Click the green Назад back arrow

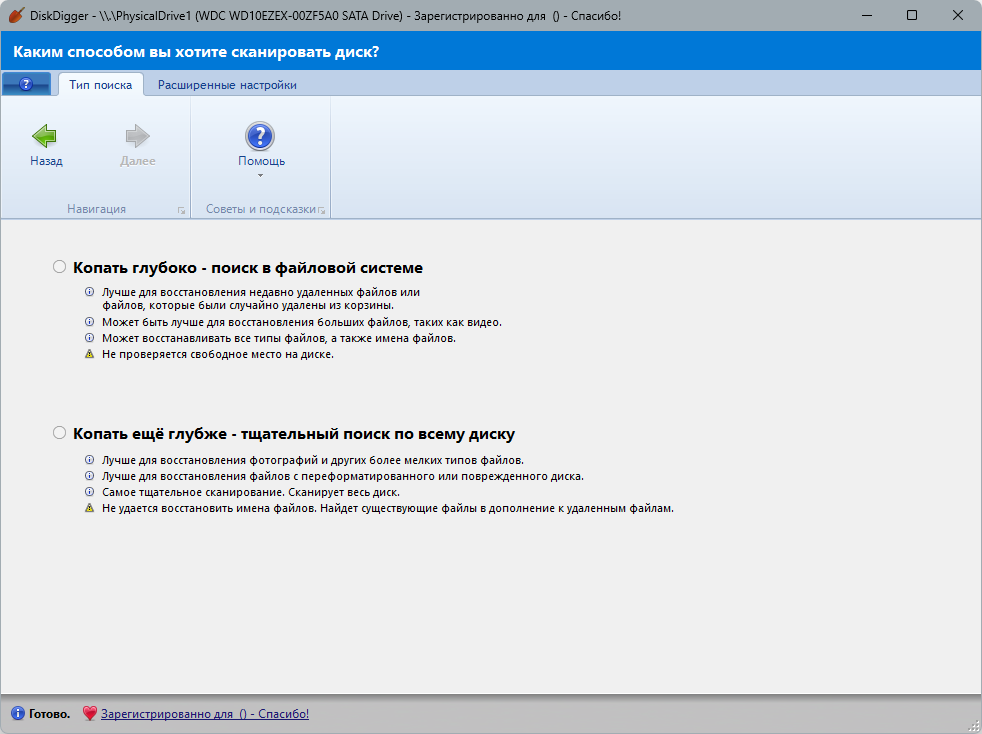45,136
